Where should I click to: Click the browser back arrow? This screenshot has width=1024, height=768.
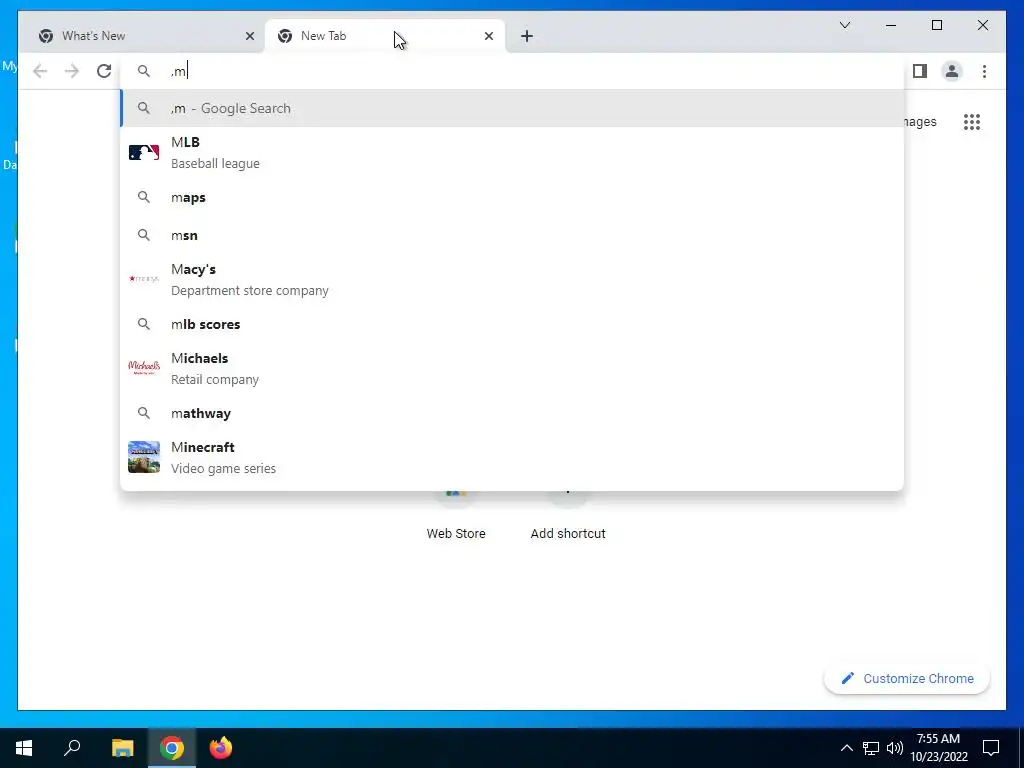click(40, 71)
